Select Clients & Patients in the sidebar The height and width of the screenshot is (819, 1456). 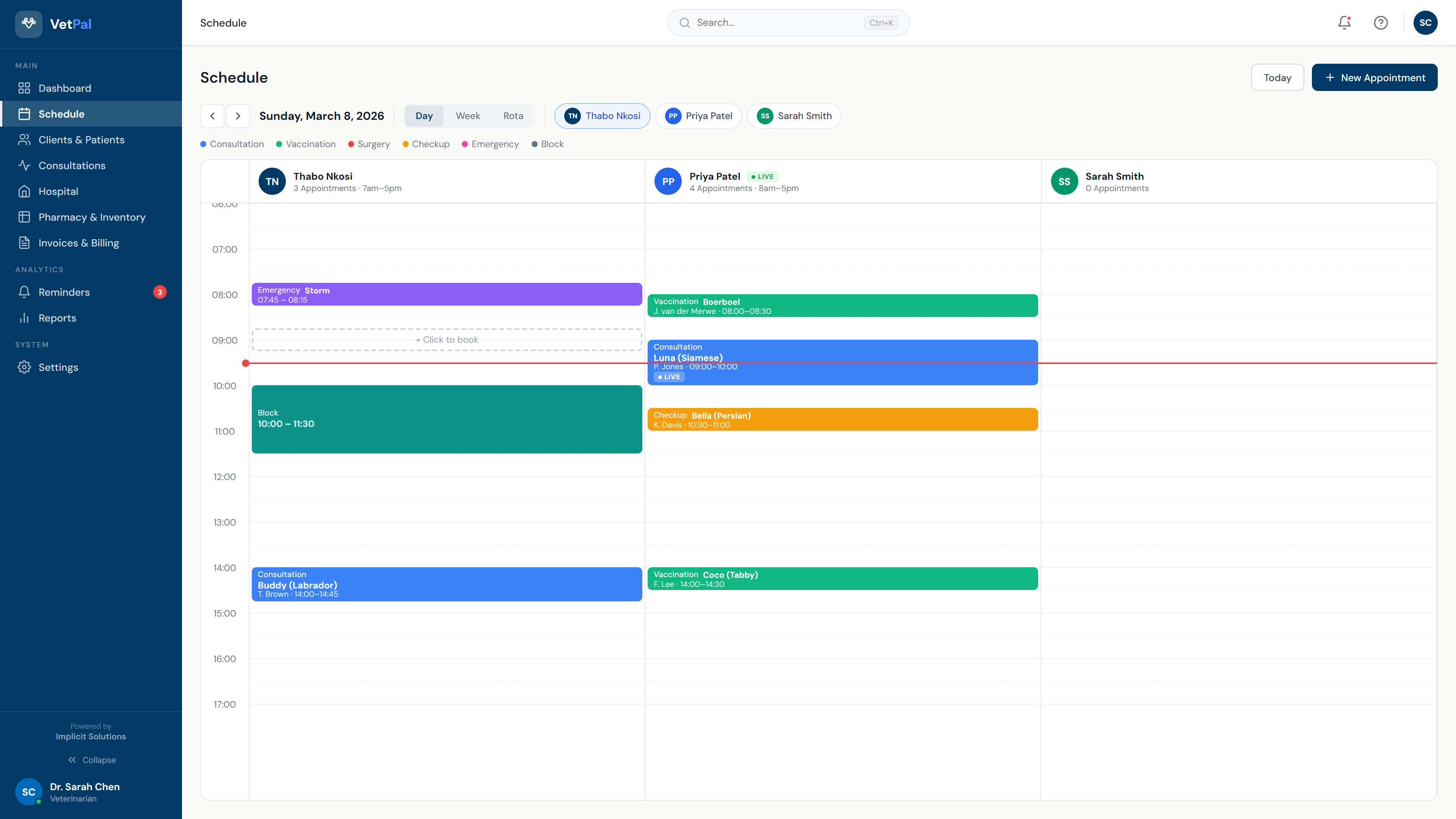(x=82, y=140)
